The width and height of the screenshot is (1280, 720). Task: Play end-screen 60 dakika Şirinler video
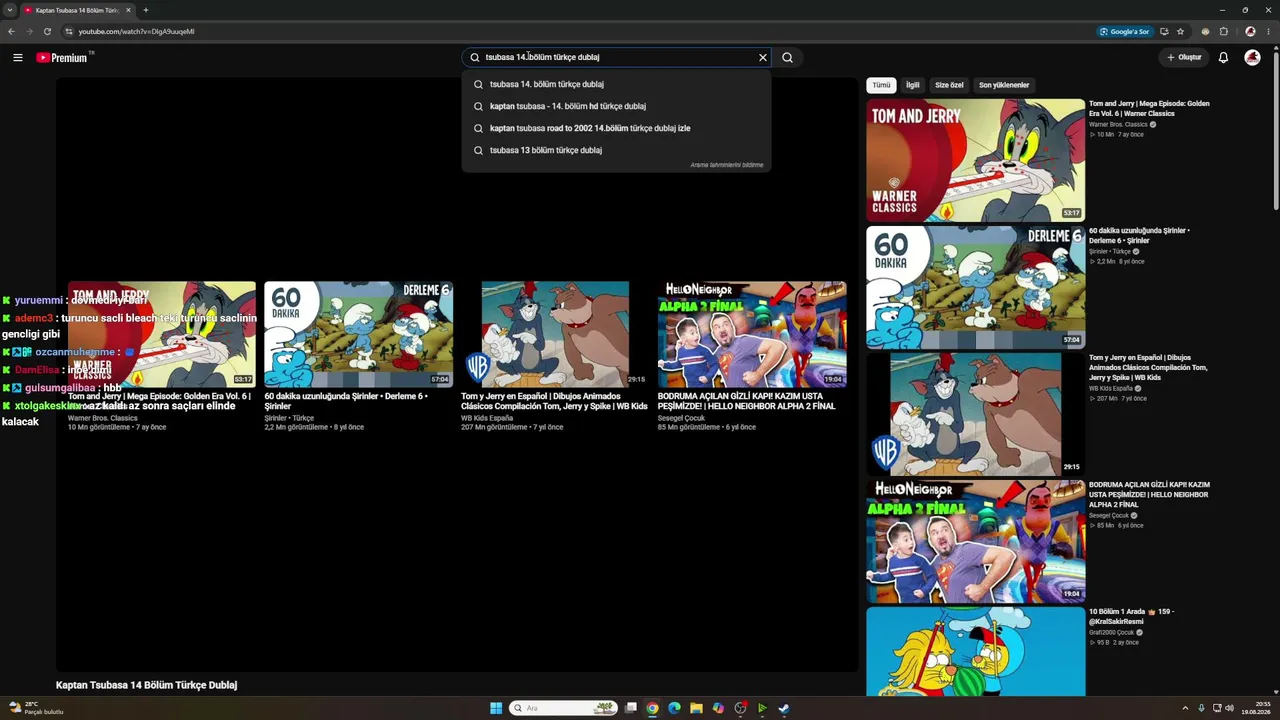358,334
